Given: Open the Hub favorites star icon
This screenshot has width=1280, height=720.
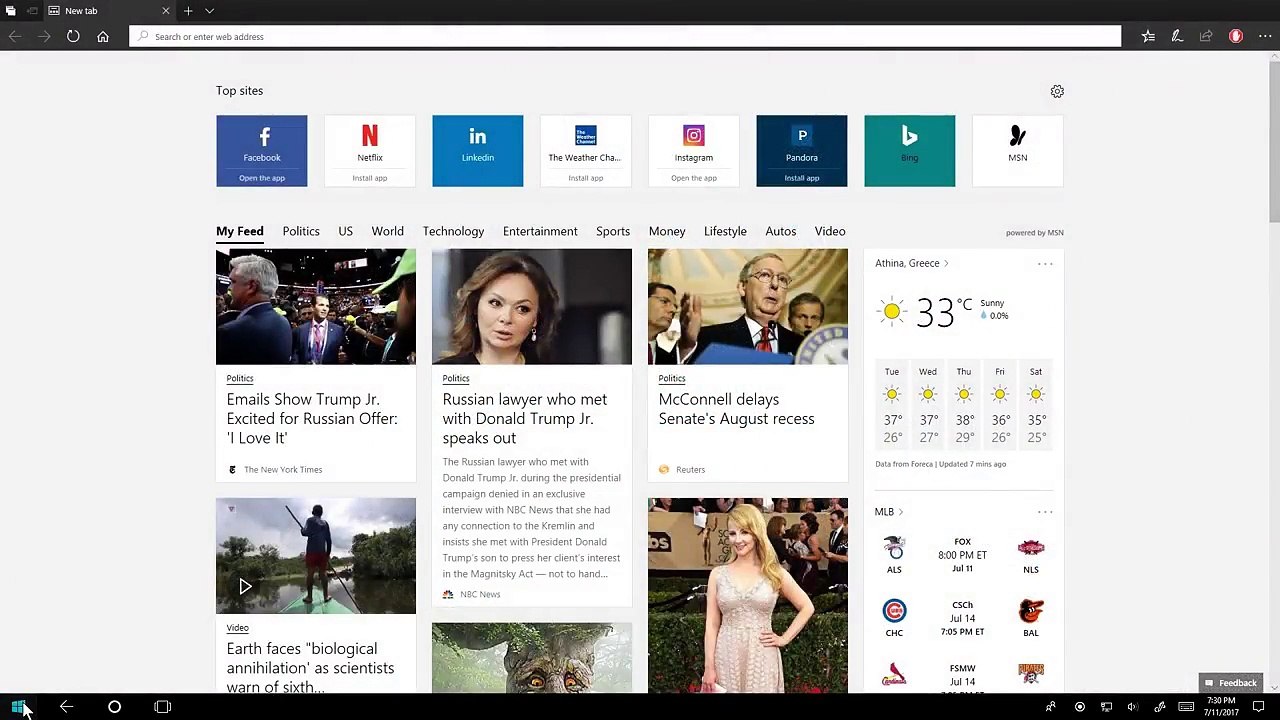Looking at the screenshot, I should (1148, 36).
